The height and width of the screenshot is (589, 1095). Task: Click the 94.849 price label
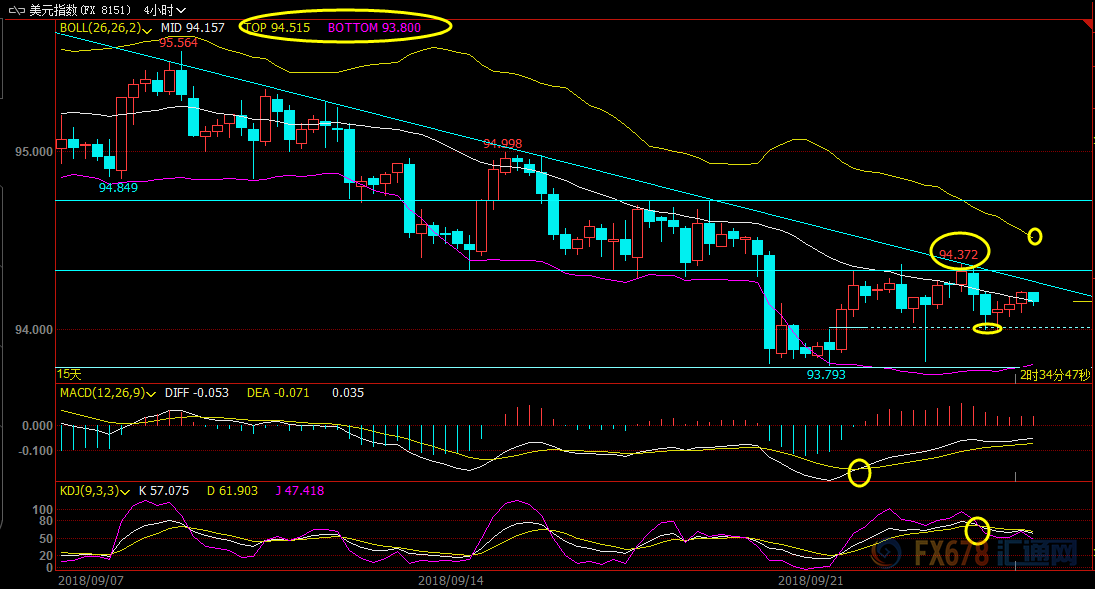pyautogui.click(x=118, y=187)
